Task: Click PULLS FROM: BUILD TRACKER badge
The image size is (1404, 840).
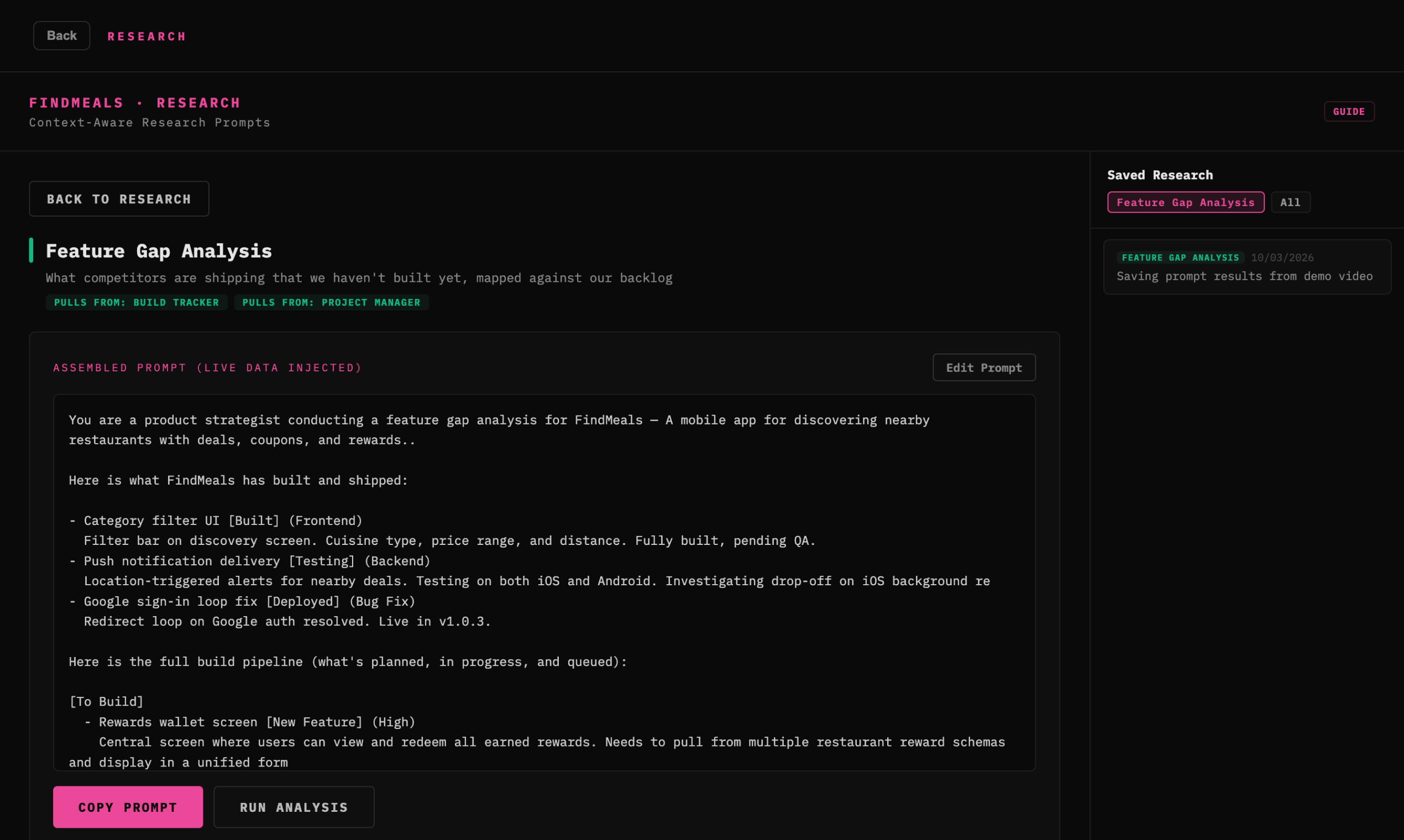Action: click(x=137, y=302)
